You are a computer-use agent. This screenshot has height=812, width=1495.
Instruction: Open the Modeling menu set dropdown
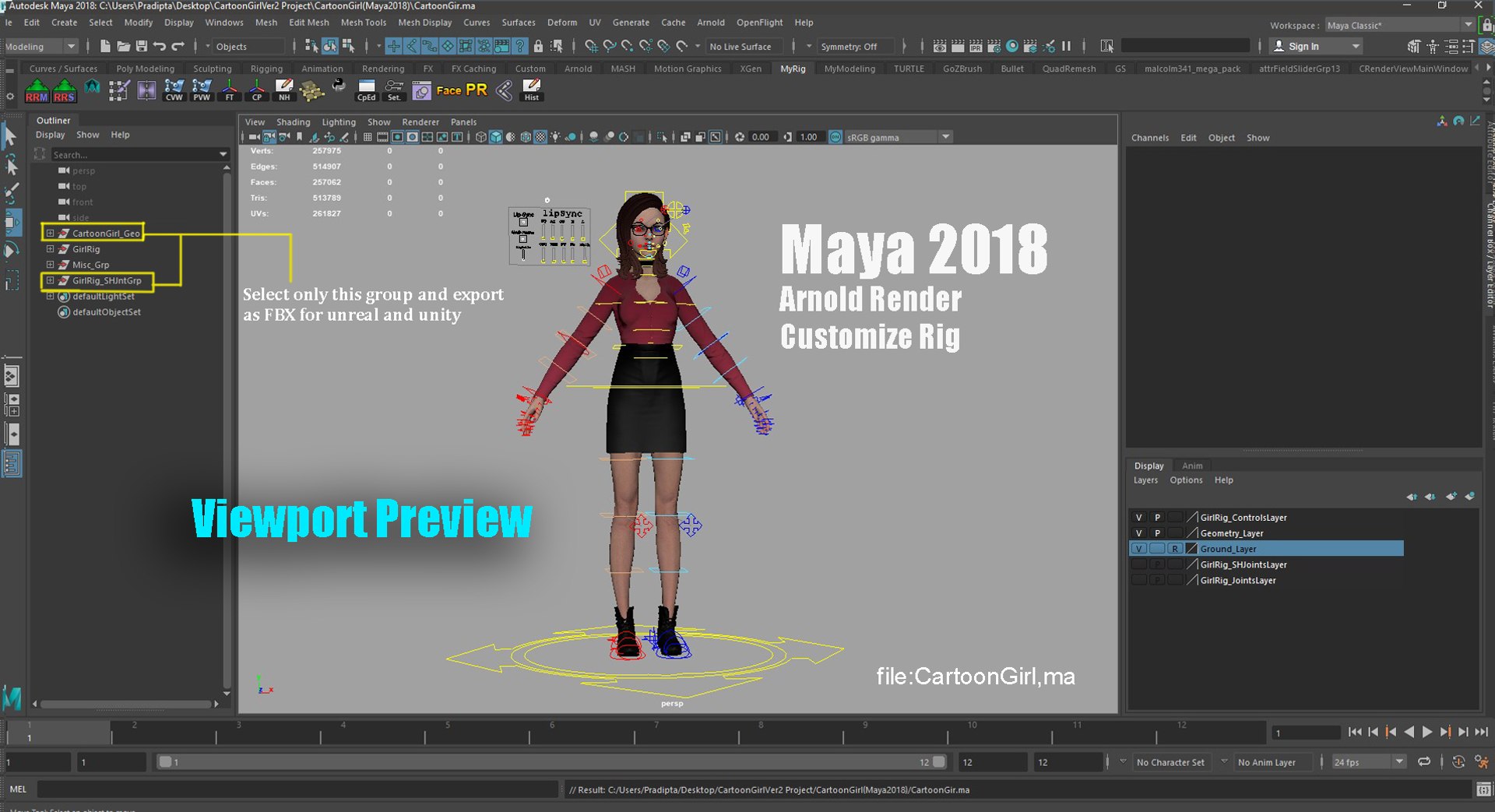pos(40,46)
